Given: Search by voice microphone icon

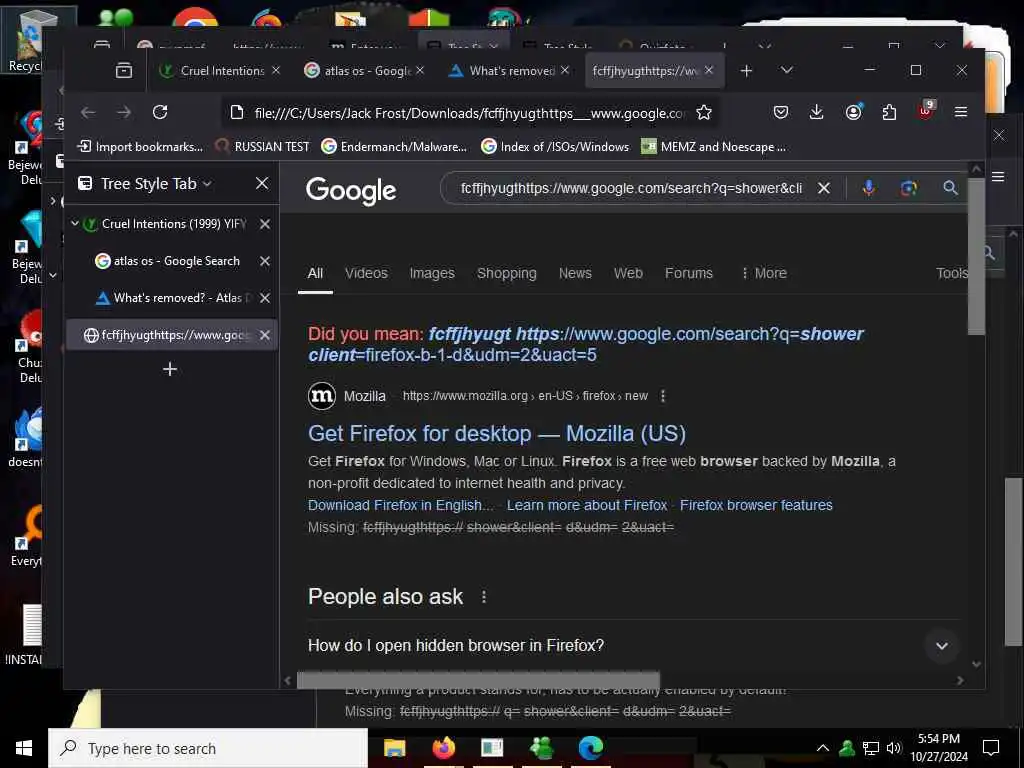Looking at the screenshot, I should pyautogui.click(x=869, y=188).
